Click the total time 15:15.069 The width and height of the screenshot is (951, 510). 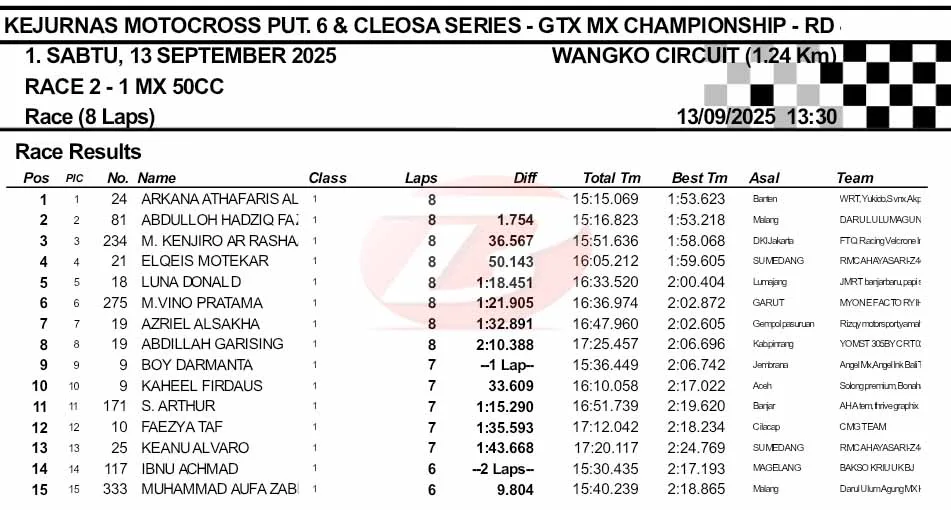pyautogui.click(x=606, y=199)
